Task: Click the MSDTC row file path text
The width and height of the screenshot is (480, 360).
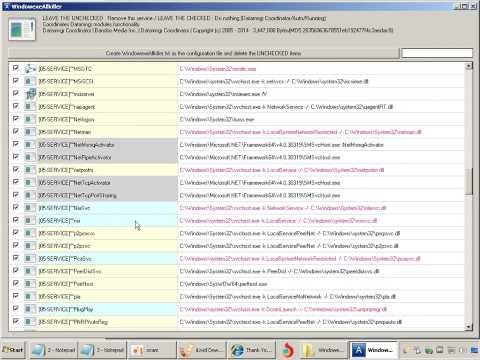Action: pyautogui.click(x=218, y=69)
